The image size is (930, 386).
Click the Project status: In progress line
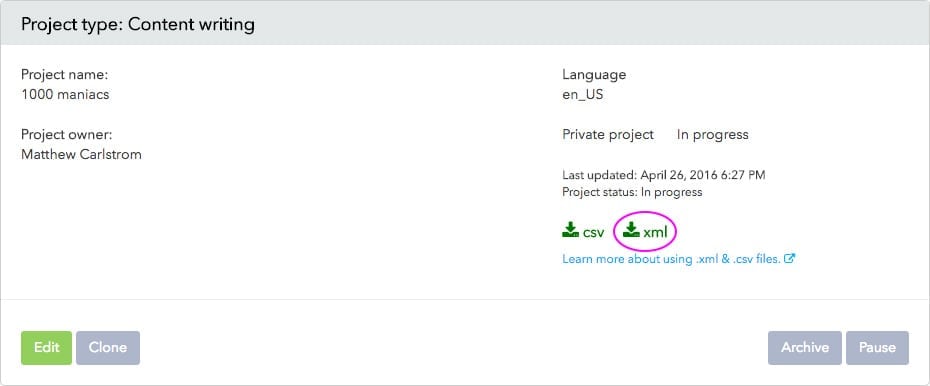coord(632,192)
